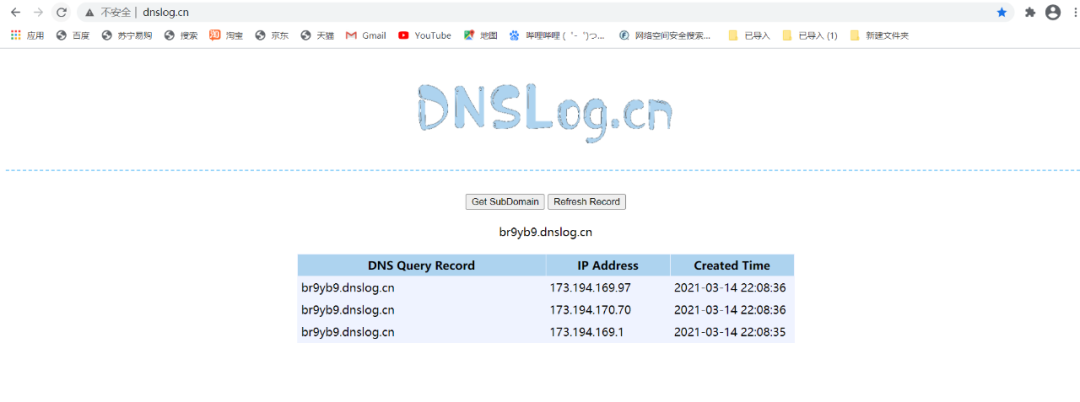Open the 搜索 bookmark
The height and width of the screenshot is (402, 1080).
point(181,35)
